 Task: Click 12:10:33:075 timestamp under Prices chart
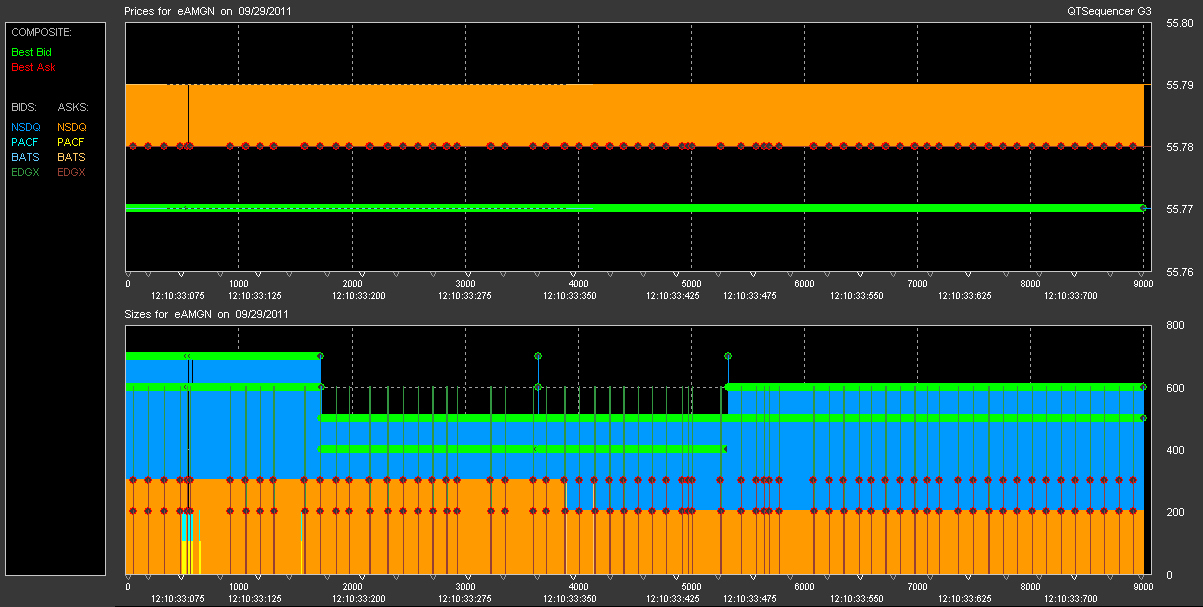(177, 295)
